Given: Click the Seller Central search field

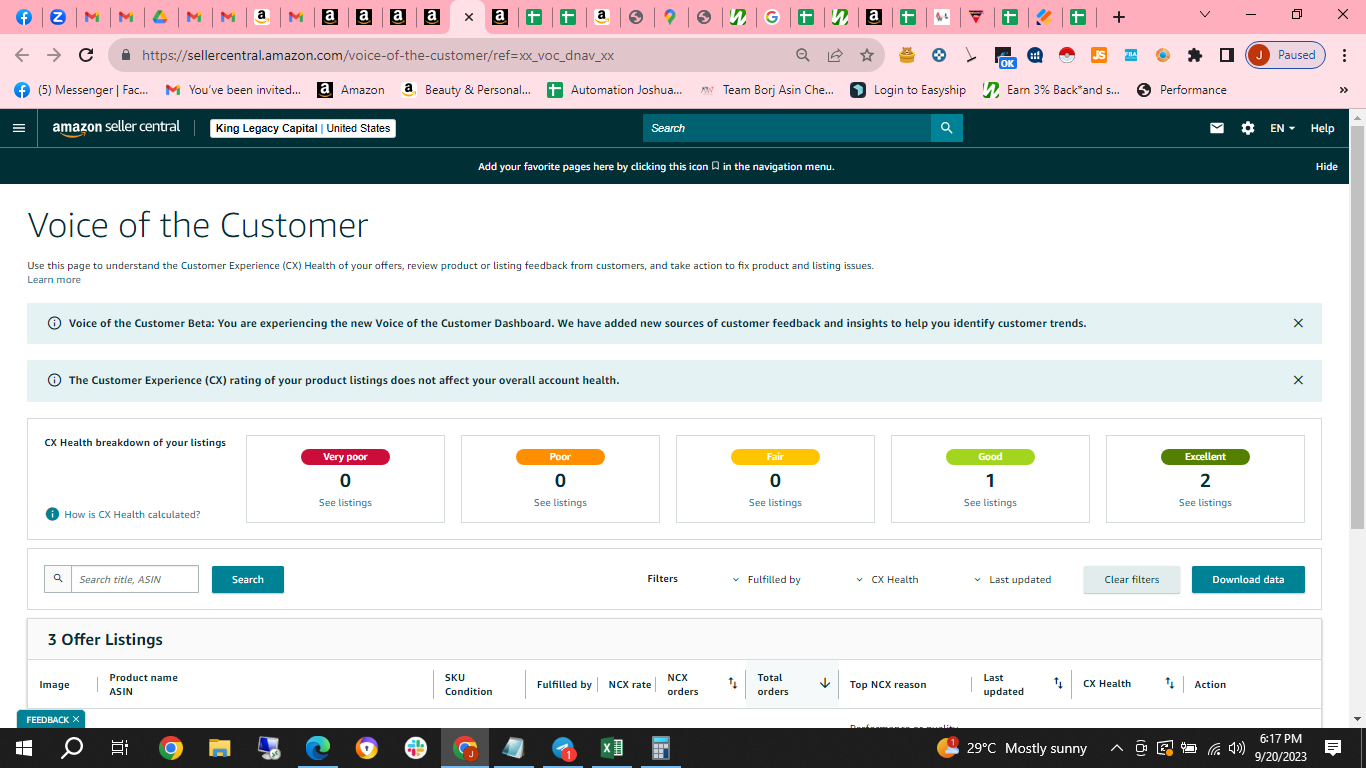Looking at the screenshot, I should (787, 128).
